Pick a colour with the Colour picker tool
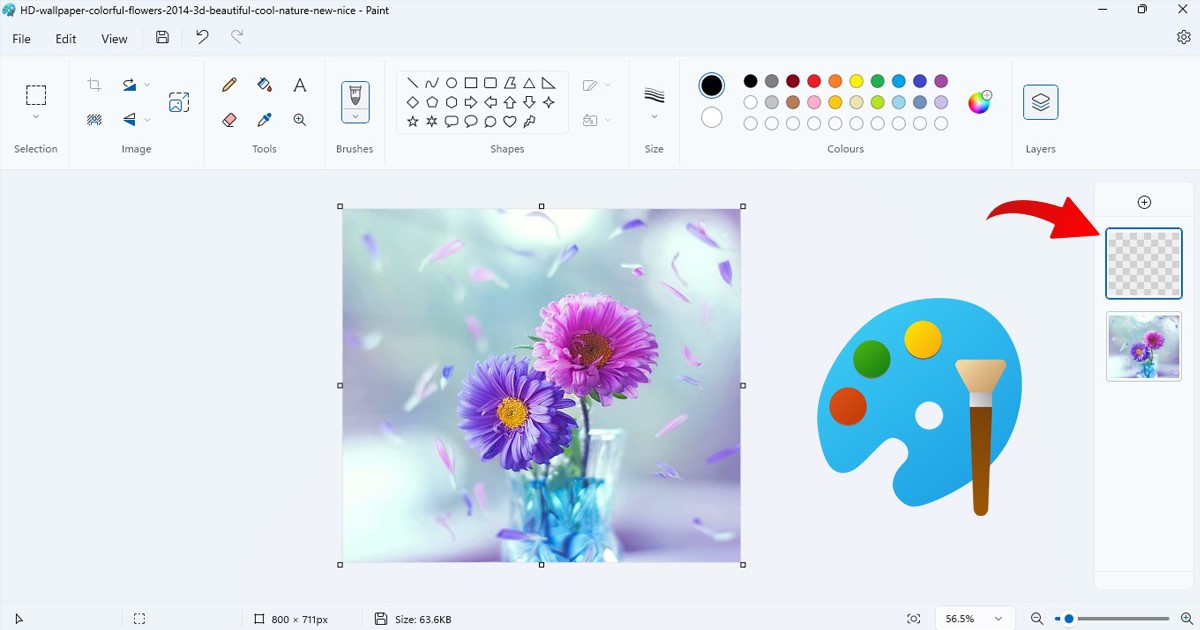This screenshot has height=630, width=1200. (x=264, y=119)
